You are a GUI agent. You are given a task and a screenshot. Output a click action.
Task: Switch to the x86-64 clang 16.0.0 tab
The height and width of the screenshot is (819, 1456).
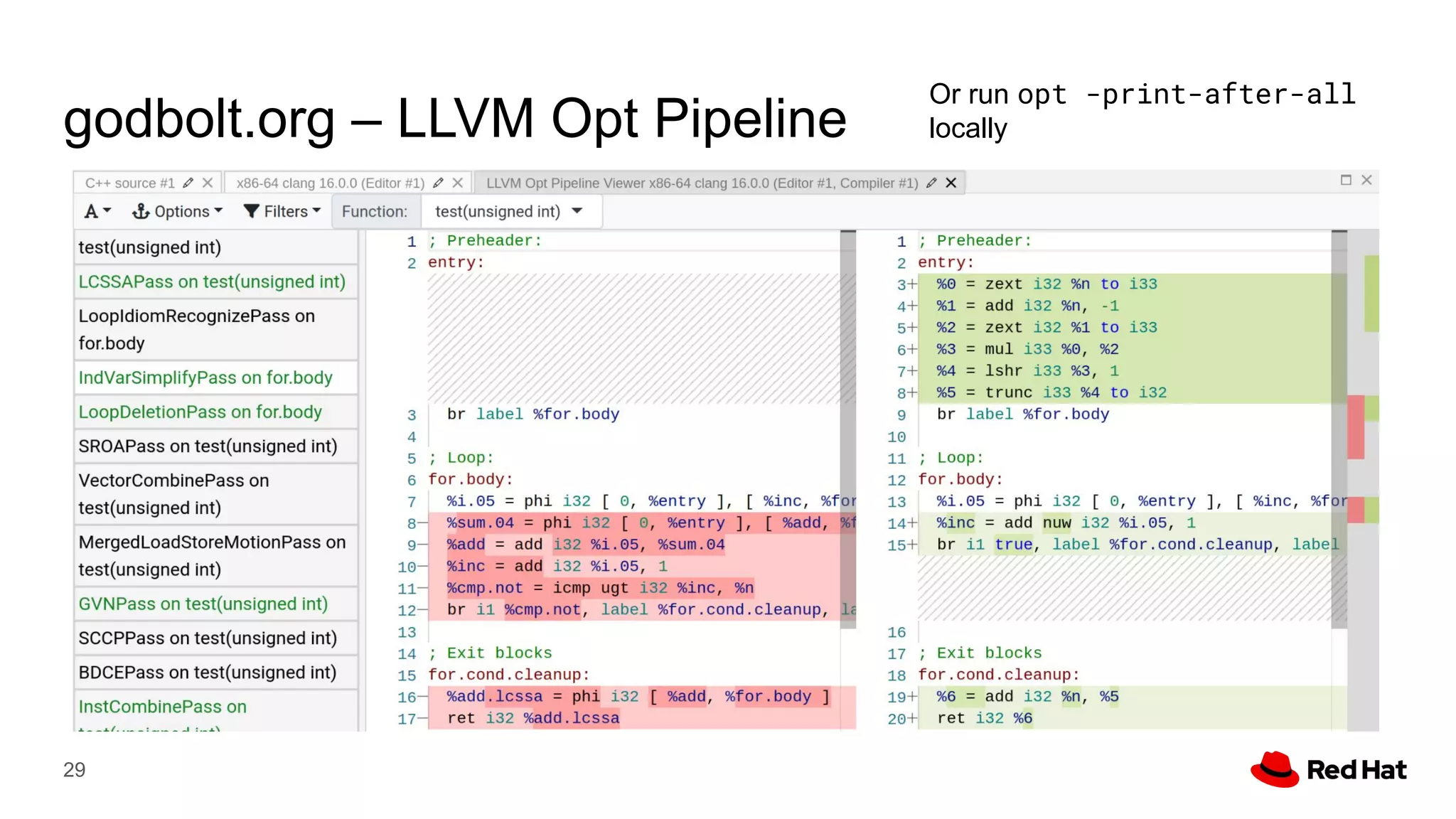330,183
